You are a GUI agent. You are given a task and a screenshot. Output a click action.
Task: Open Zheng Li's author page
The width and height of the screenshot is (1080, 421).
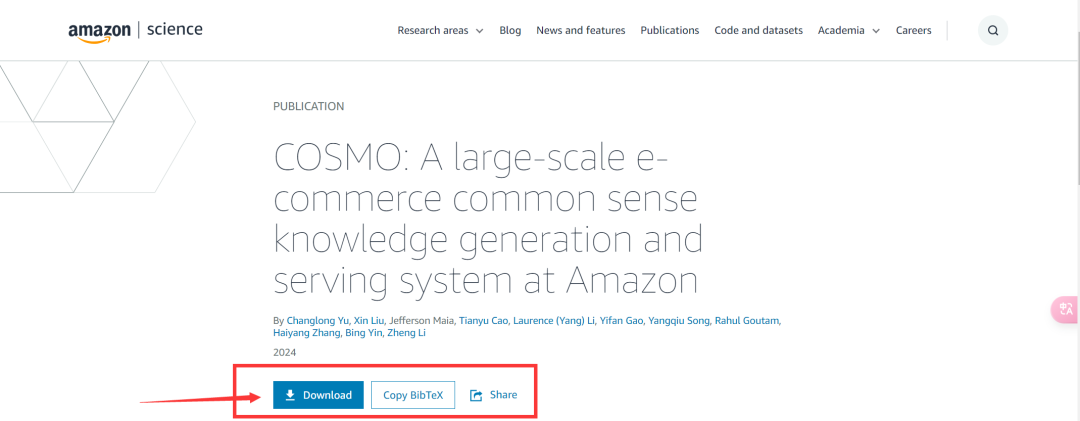pos(406,332)
